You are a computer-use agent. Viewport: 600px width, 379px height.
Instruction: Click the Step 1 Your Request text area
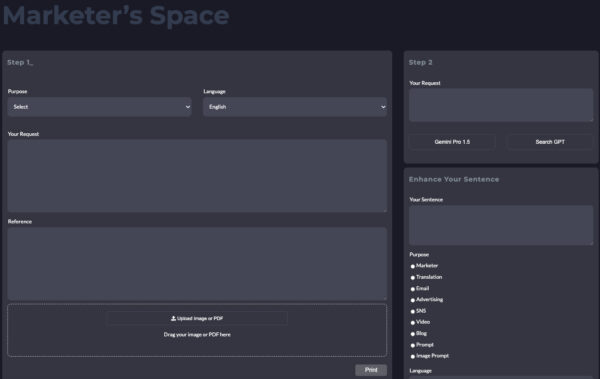197,176
